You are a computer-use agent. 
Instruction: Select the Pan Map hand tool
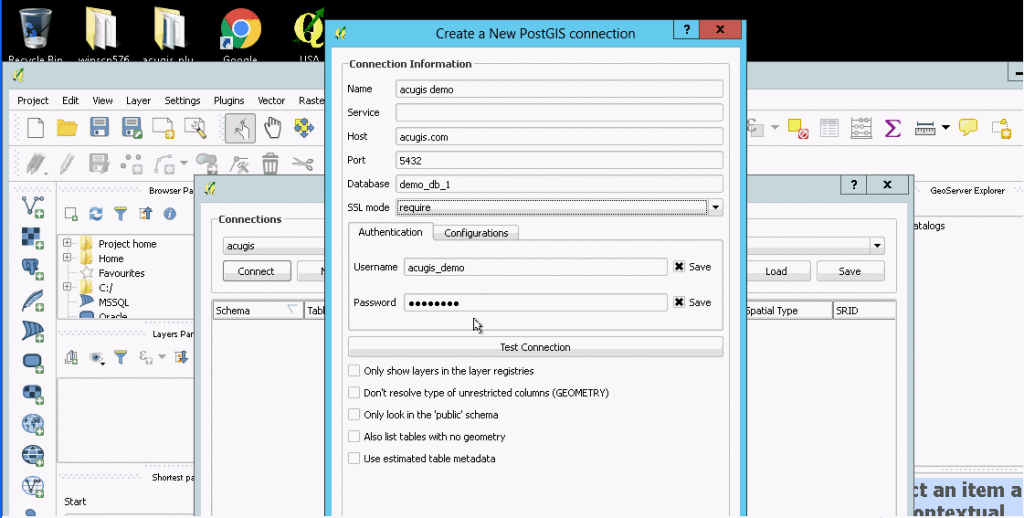pyautogui.click(x=272, y=127)
